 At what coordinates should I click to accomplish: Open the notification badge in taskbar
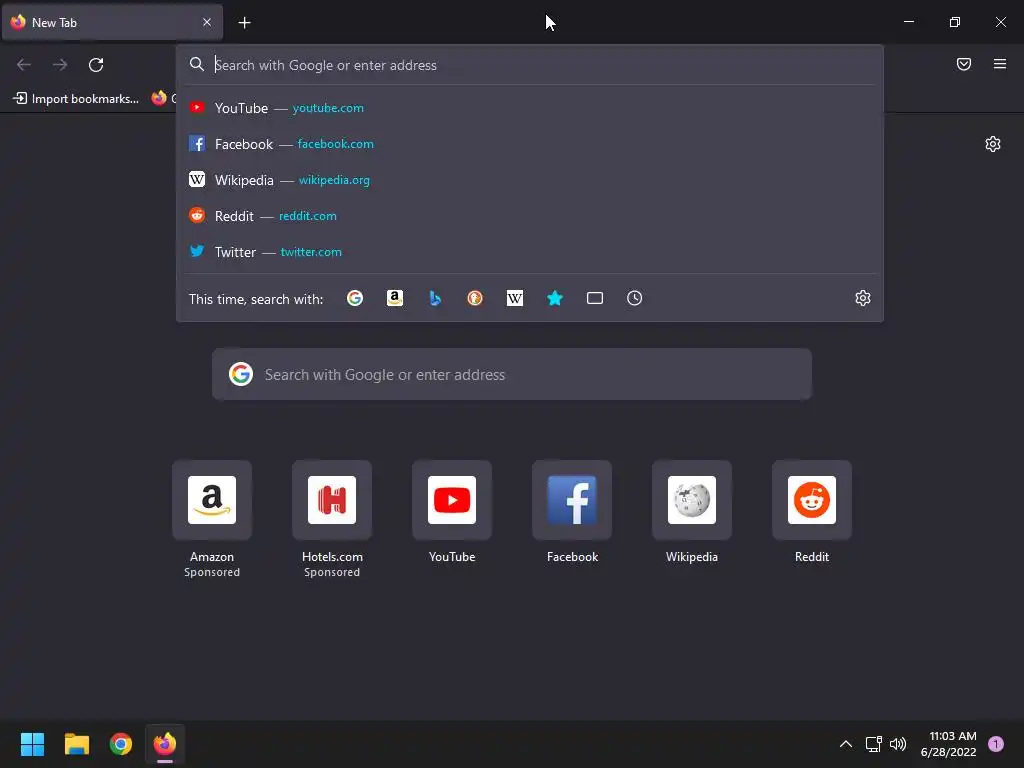pyautogui.click(x=996, y=744)
